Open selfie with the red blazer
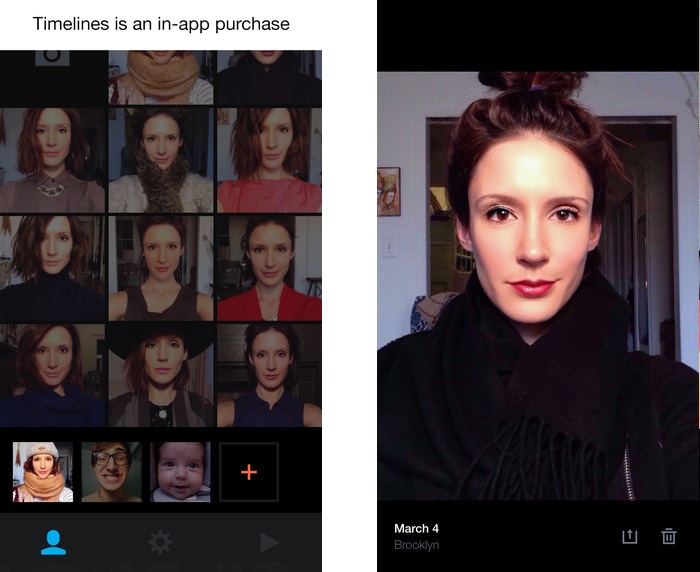Image resolution: width=700 pixels, height=572 pixels. tap(269, 268)
